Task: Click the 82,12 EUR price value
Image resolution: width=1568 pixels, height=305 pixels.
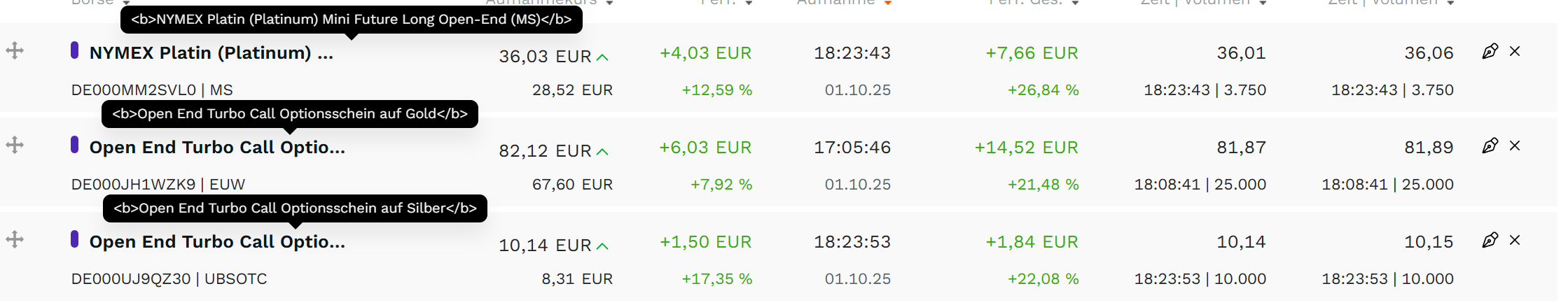Action: point(545,151)
